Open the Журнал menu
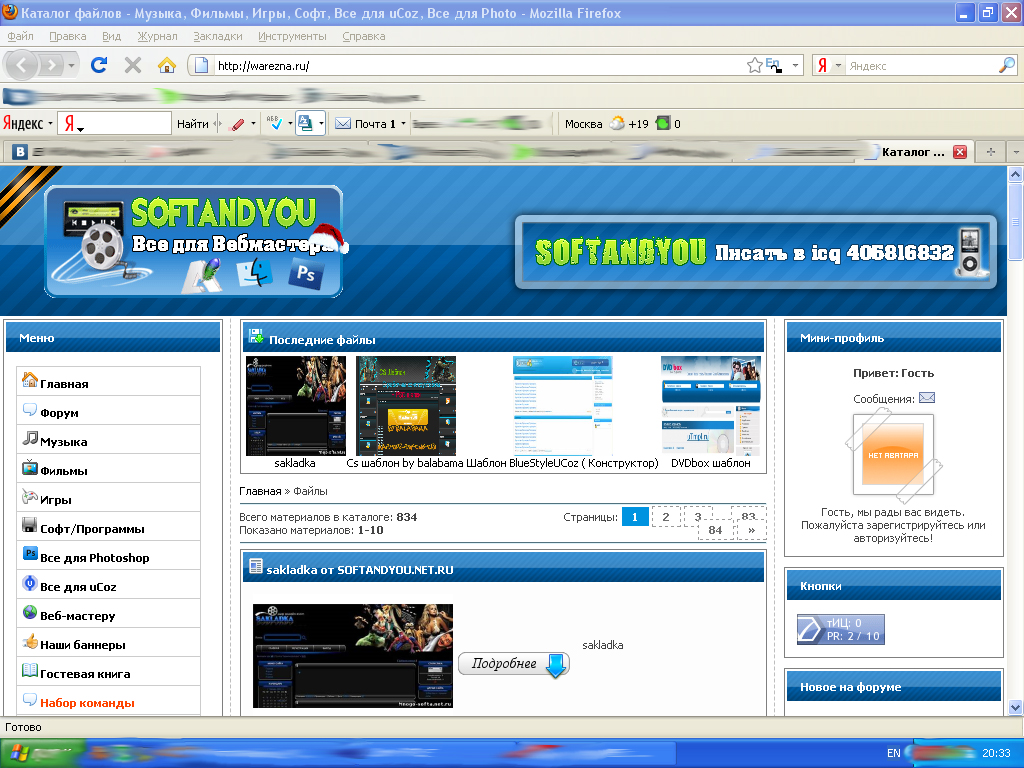1024x768 pixels. pos(157,36)
